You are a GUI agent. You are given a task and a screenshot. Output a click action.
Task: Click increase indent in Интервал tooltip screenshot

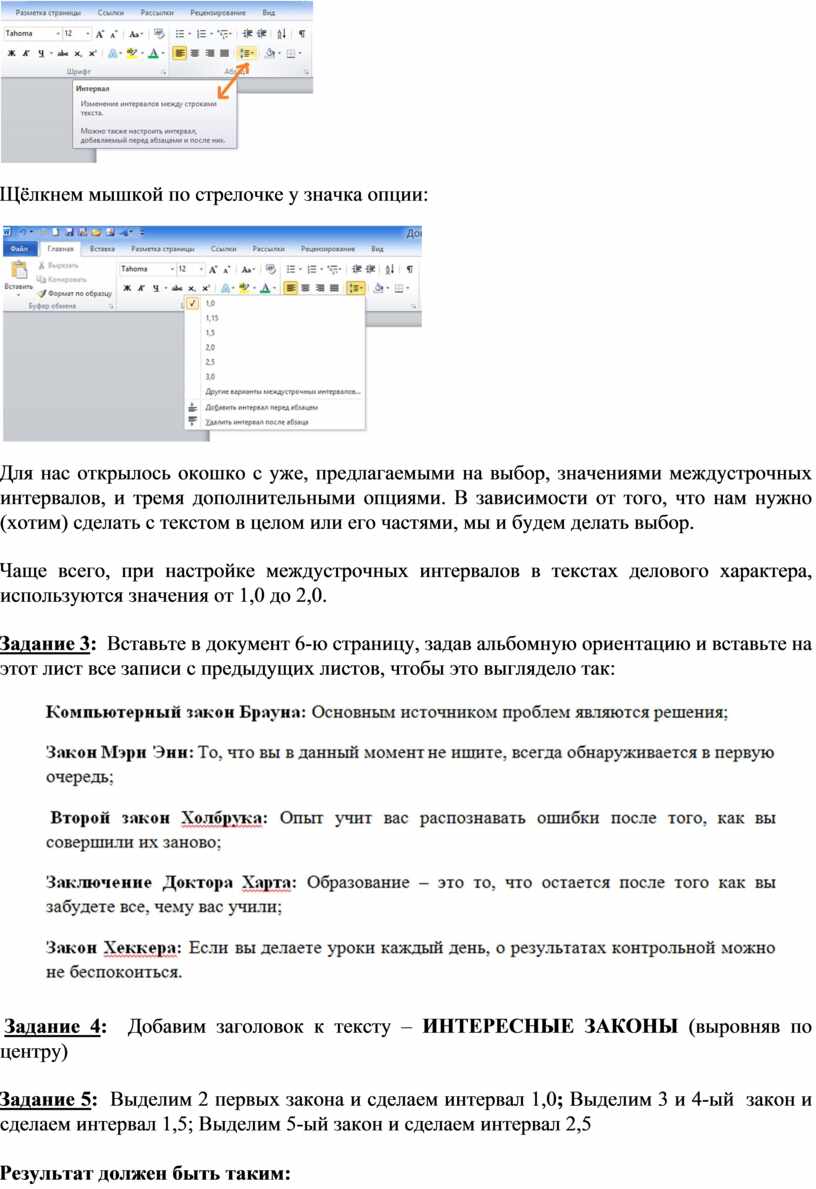coord(262,34)
